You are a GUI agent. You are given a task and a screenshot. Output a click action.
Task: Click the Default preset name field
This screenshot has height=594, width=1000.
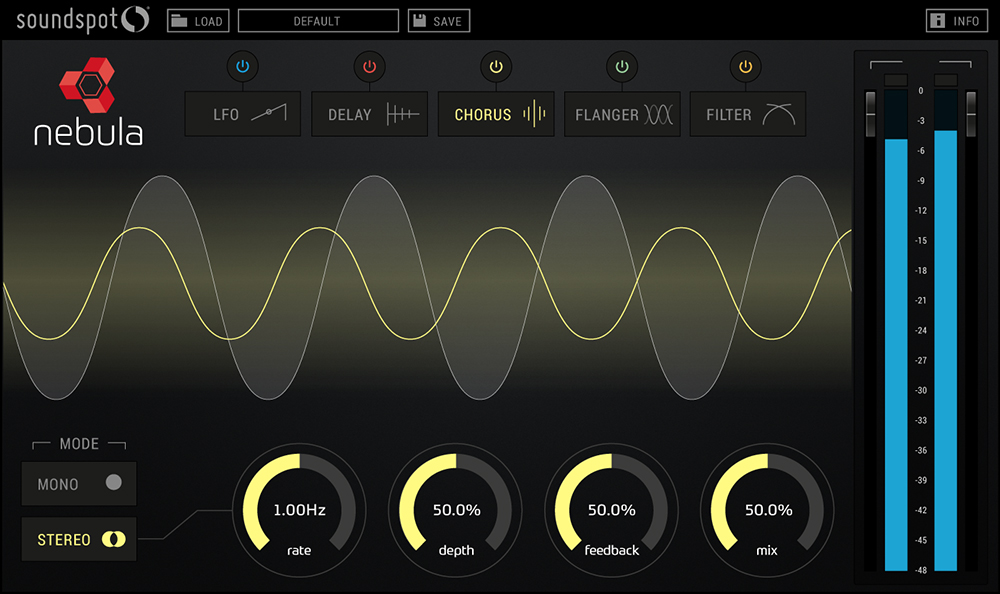tap(318, 21)
